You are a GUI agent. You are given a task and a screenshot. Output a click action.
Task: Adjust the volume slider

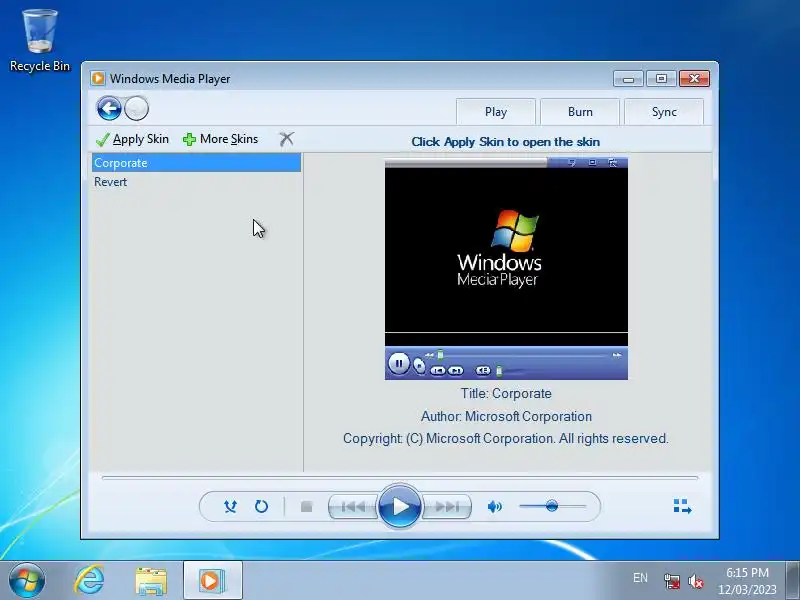coord(553,506)
